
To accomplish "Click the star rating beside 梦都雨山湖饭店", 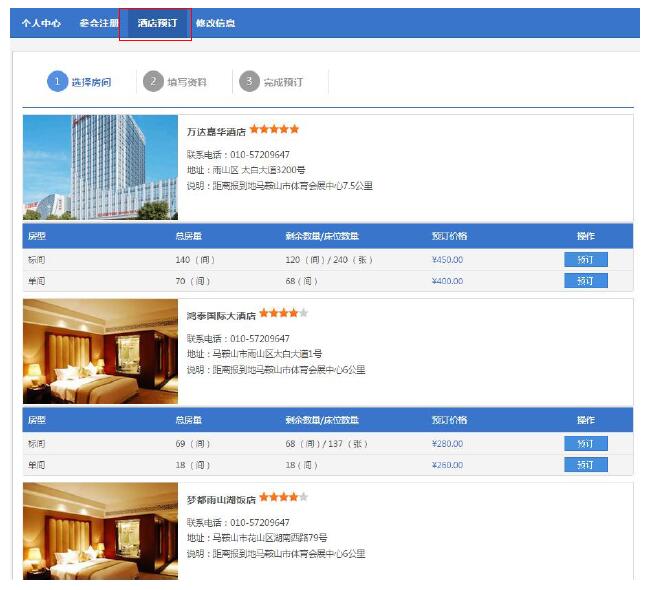I will click(x=283, y=497).
